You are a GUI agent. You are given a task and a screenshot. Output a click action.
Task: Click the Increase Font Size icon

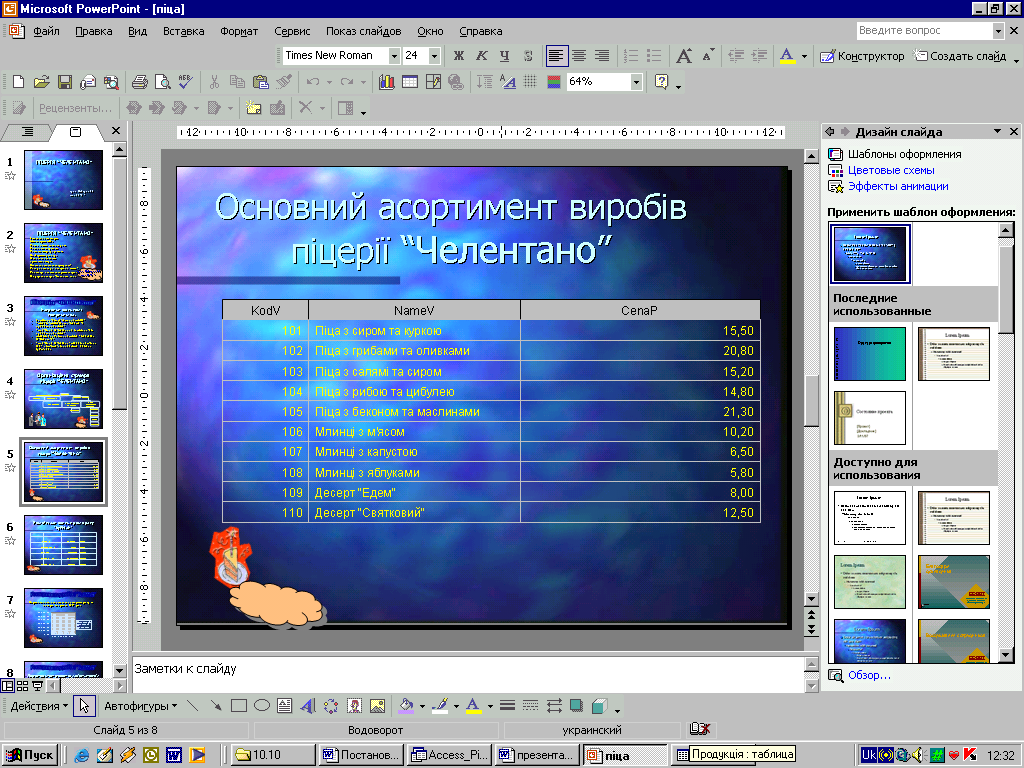683,56
